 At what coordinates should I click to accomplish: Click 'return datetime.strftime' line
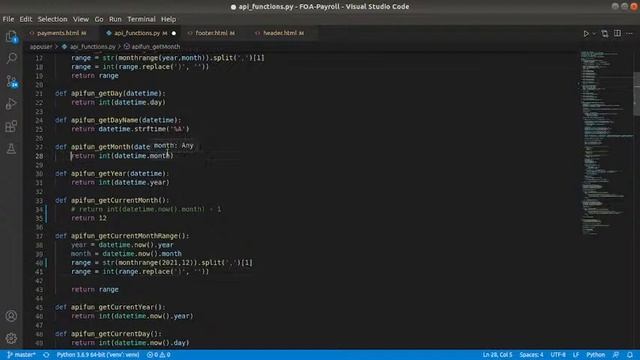click(x=130, y=129)
